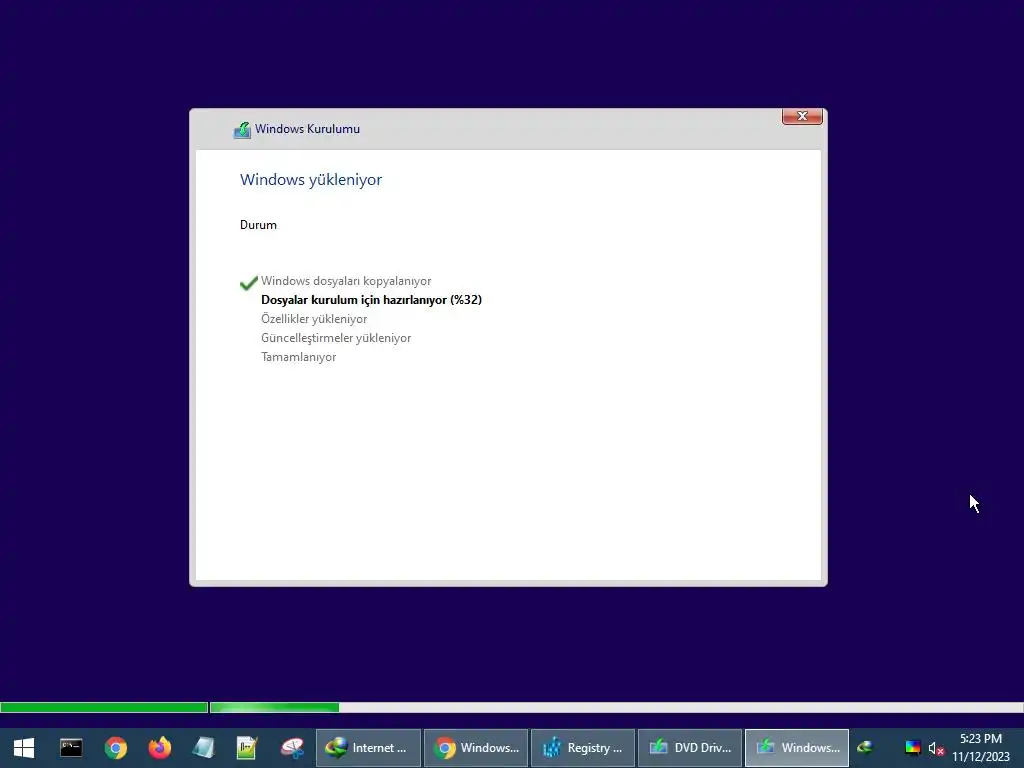Screen dimensions: 1024x768
Task: Click 'Özellikler yükleniyor' status line
Action: [314, 319]
